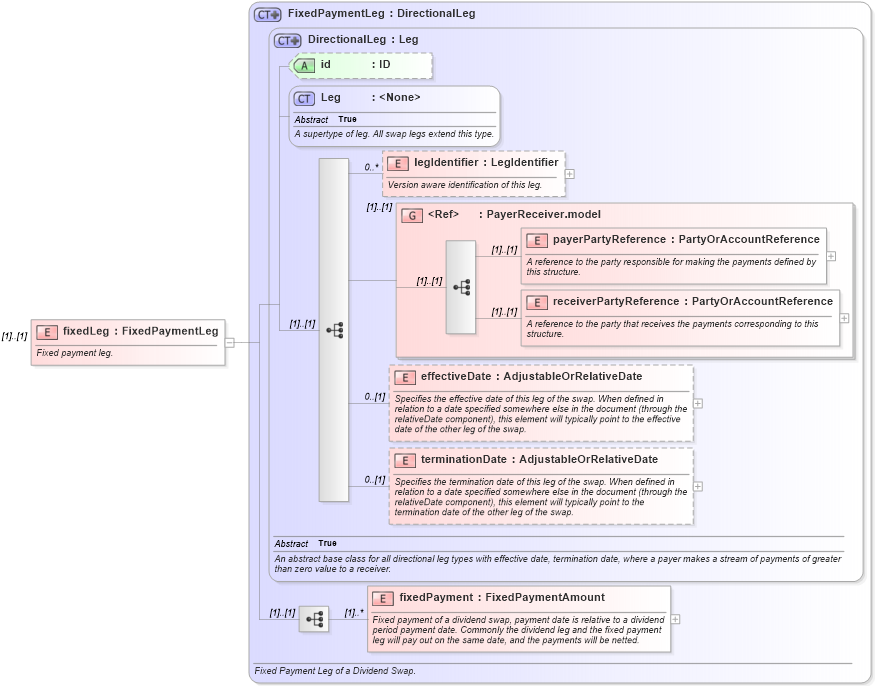Image resolution: width=875 pixels, height=686 pixels.
Task: Select 'terminationDate : AdjustableOrRelativeDate' label
Action: 539,459
